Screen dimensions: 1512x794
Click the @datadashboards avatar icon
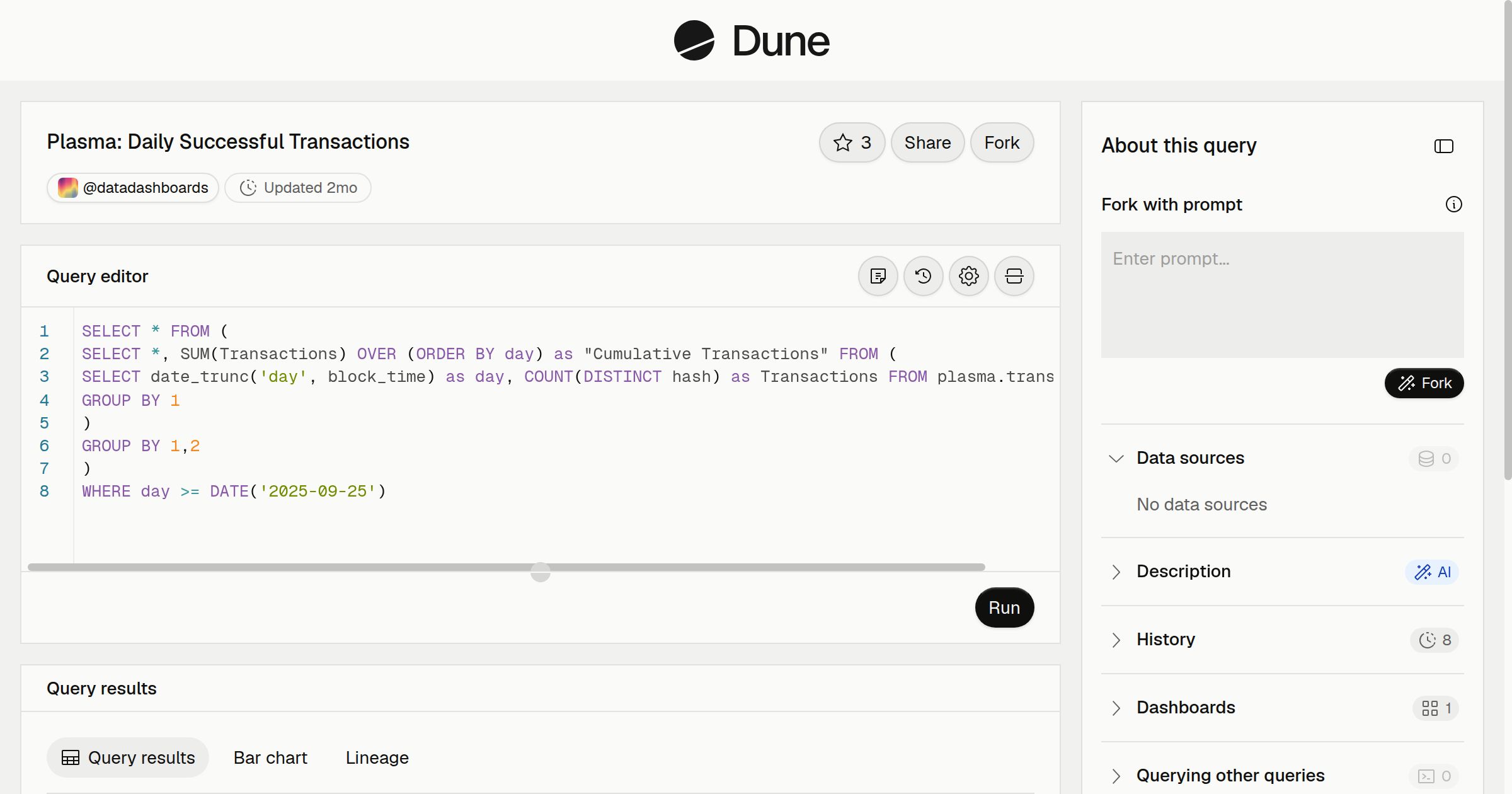pyautogui.click(x=68, y=188)
